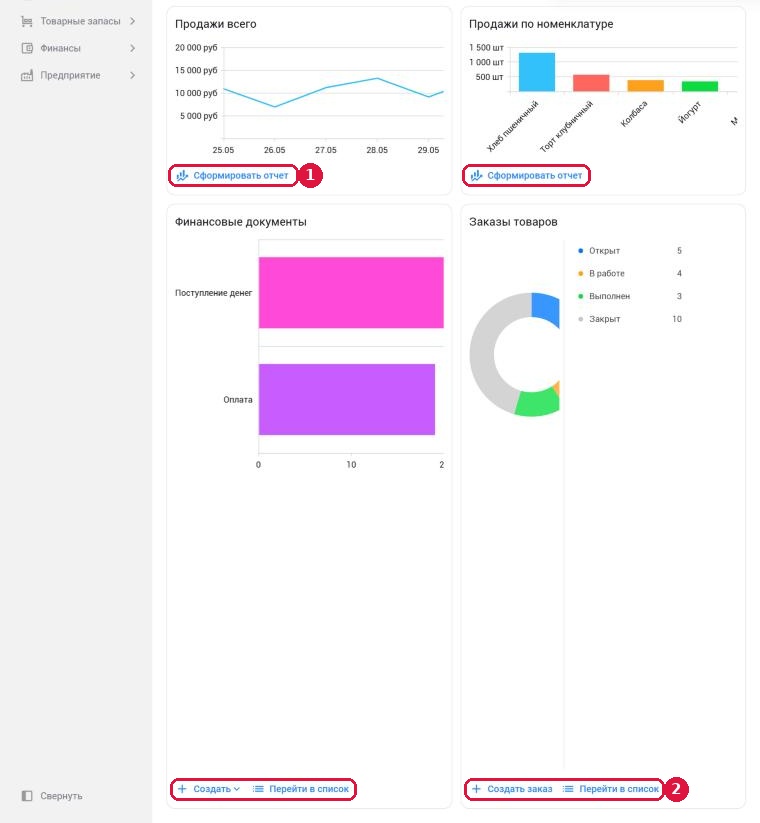Click the blue Открыт donut segment

(546, 308)
